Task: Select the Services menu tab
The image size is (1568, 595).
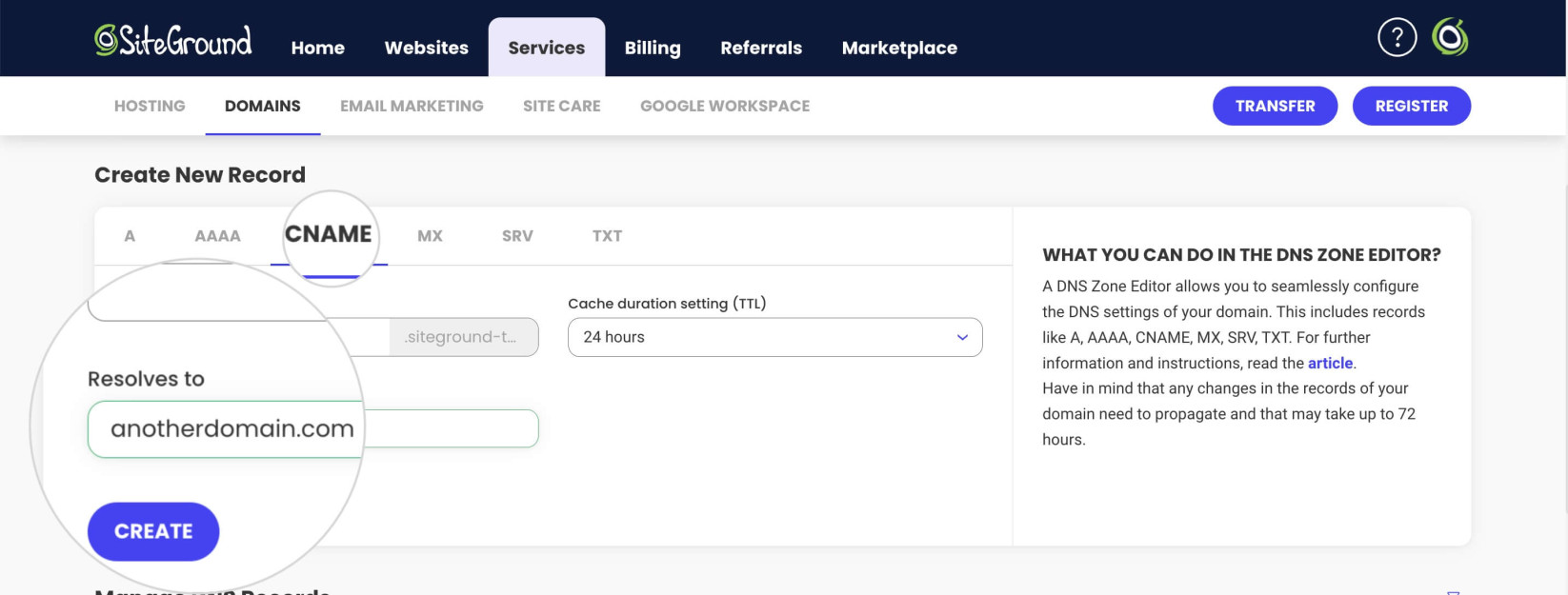Action: click(x=547, y=47)
